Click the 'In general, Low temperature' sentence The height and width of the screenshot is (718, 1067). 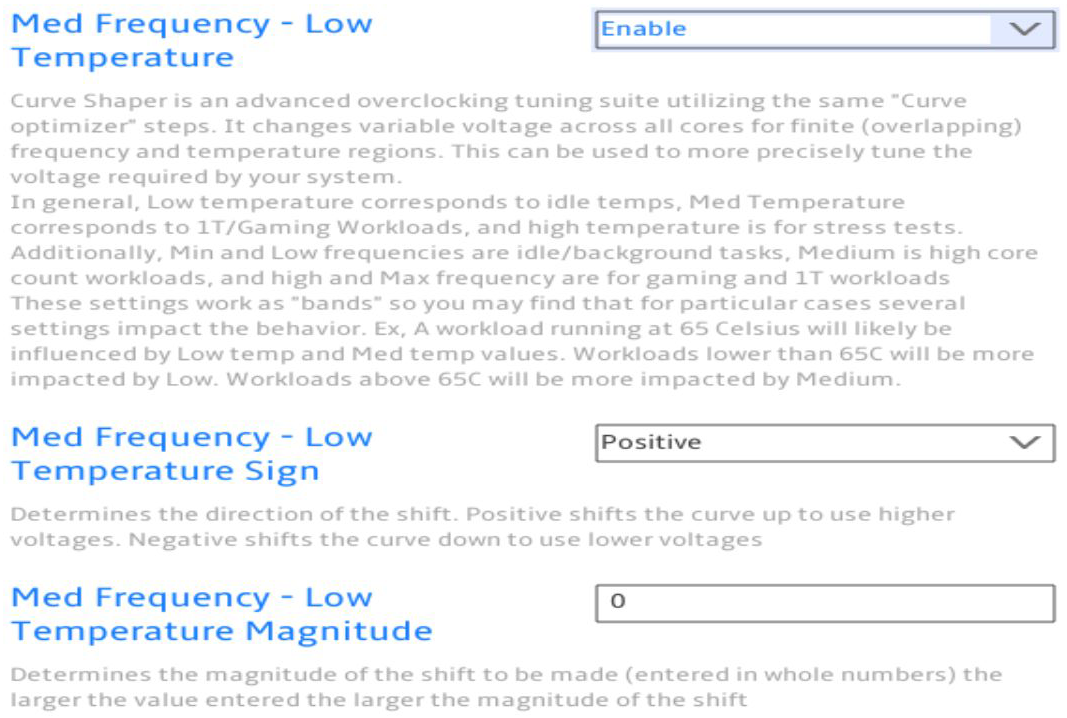[486, 214]
